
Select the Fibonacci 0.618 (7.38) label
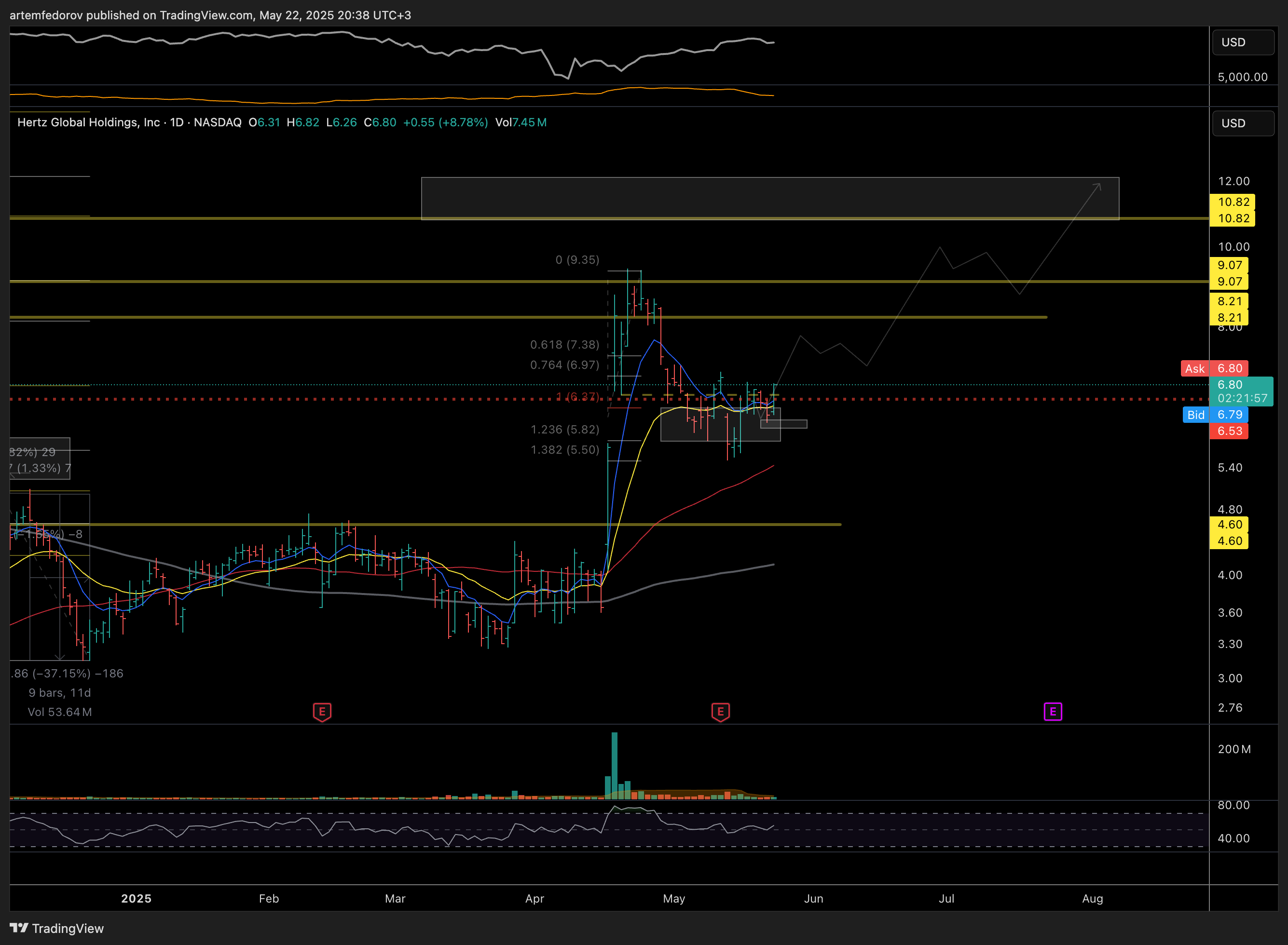pos(565,344)
